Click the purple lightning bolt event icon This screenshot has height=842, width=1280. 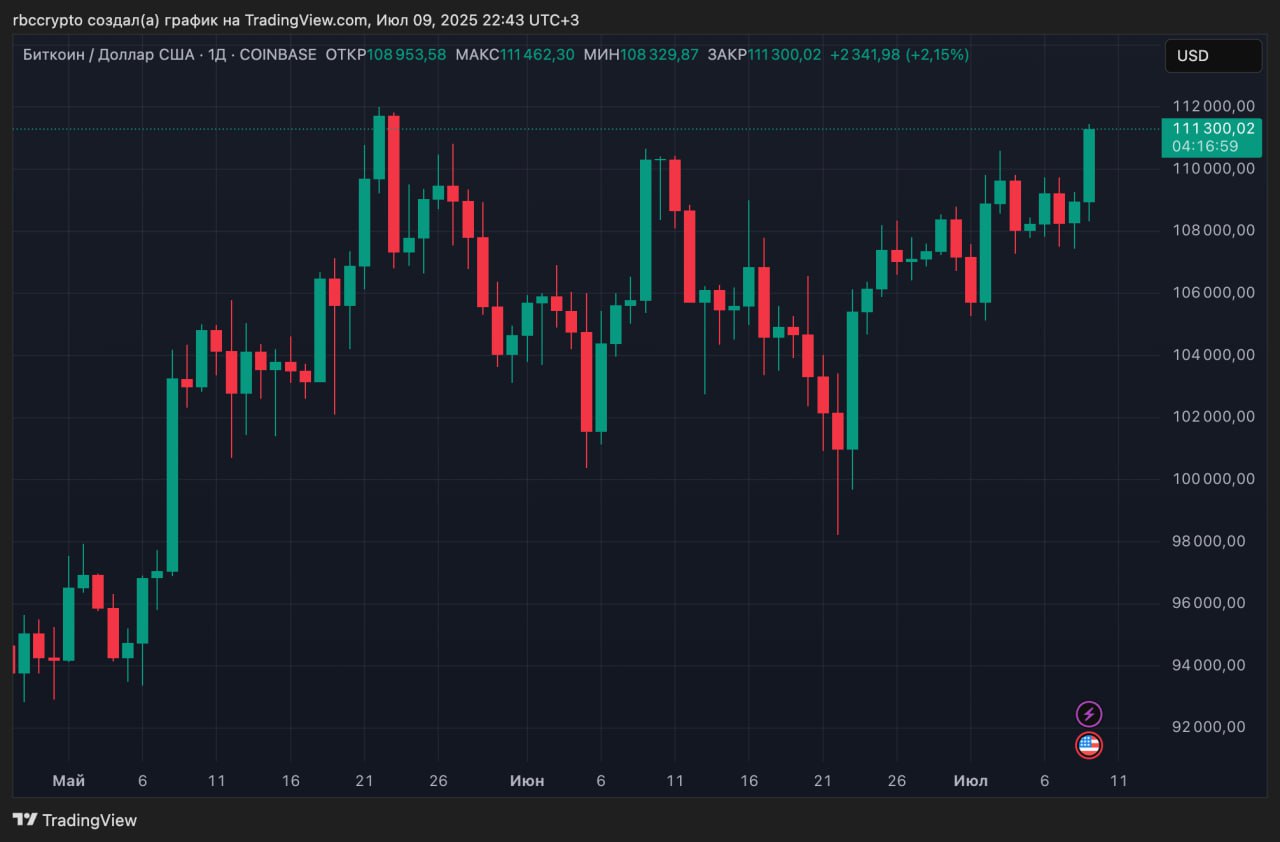pos(1089,714)
